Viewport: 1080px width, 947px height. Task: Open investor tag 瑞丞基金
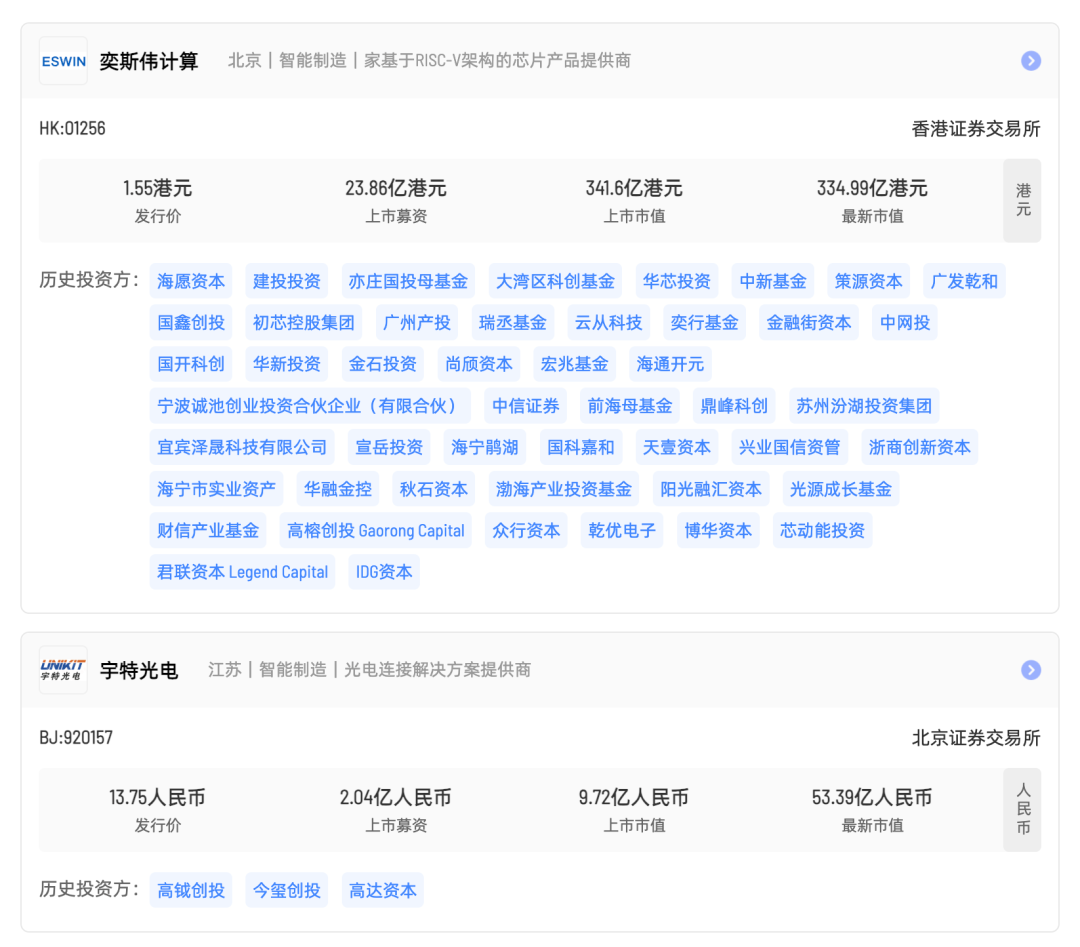point(512,322)
